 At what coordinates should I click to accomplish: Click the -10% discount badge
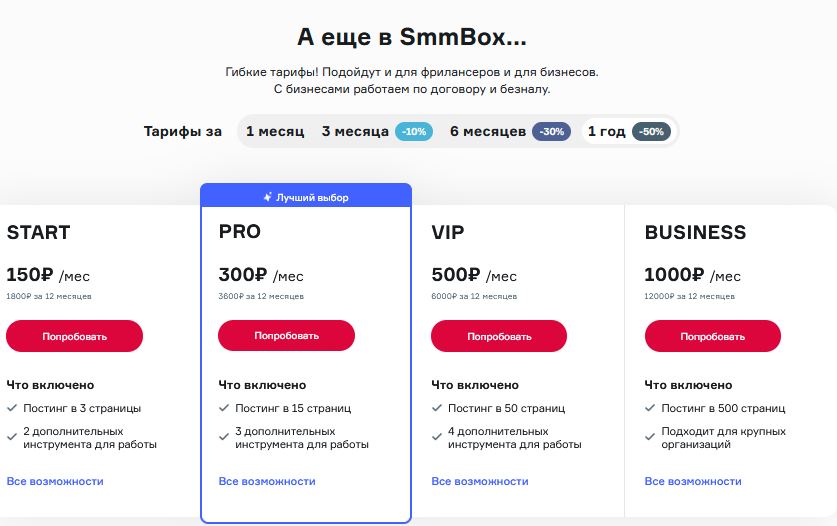[414, 132]
